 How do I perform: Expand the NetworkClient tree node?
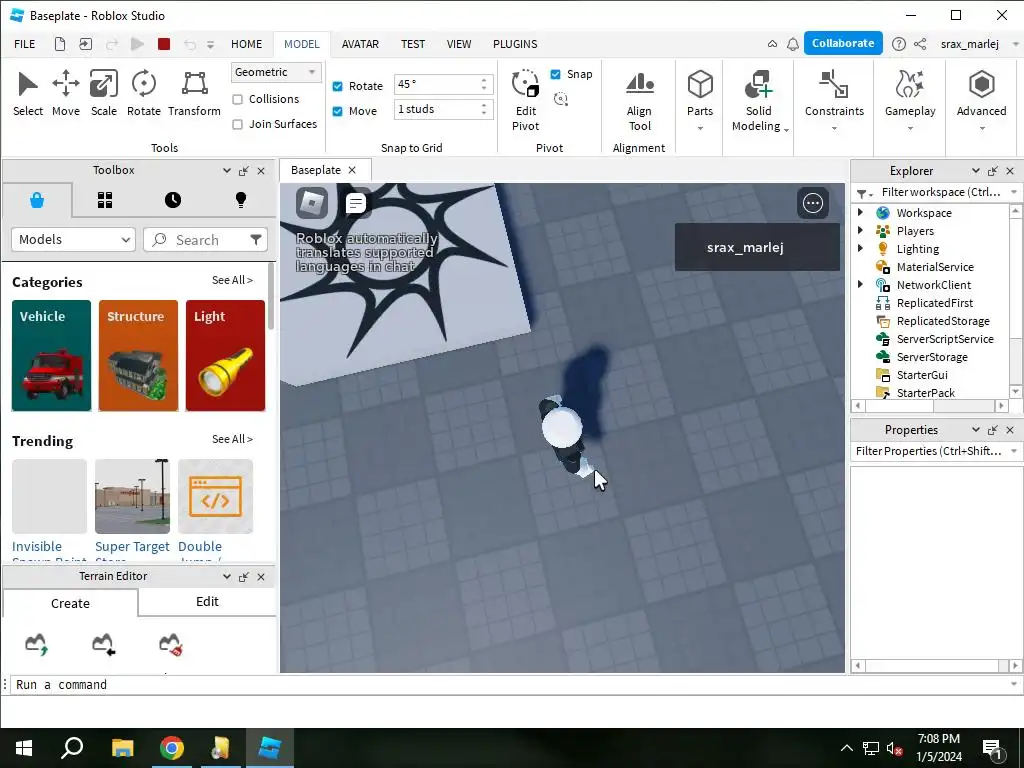860,284
